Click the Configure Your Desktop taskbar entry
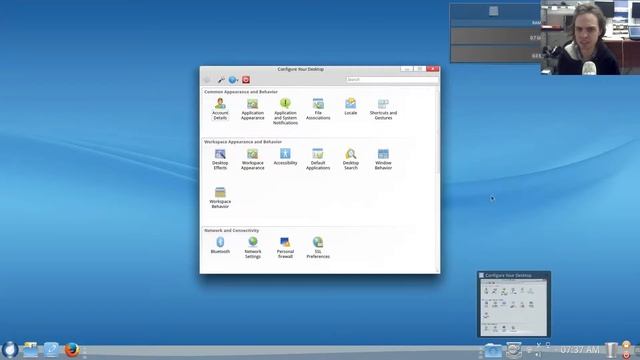The width and height of the screenshot is (640, 360). (x=513, y=350)
